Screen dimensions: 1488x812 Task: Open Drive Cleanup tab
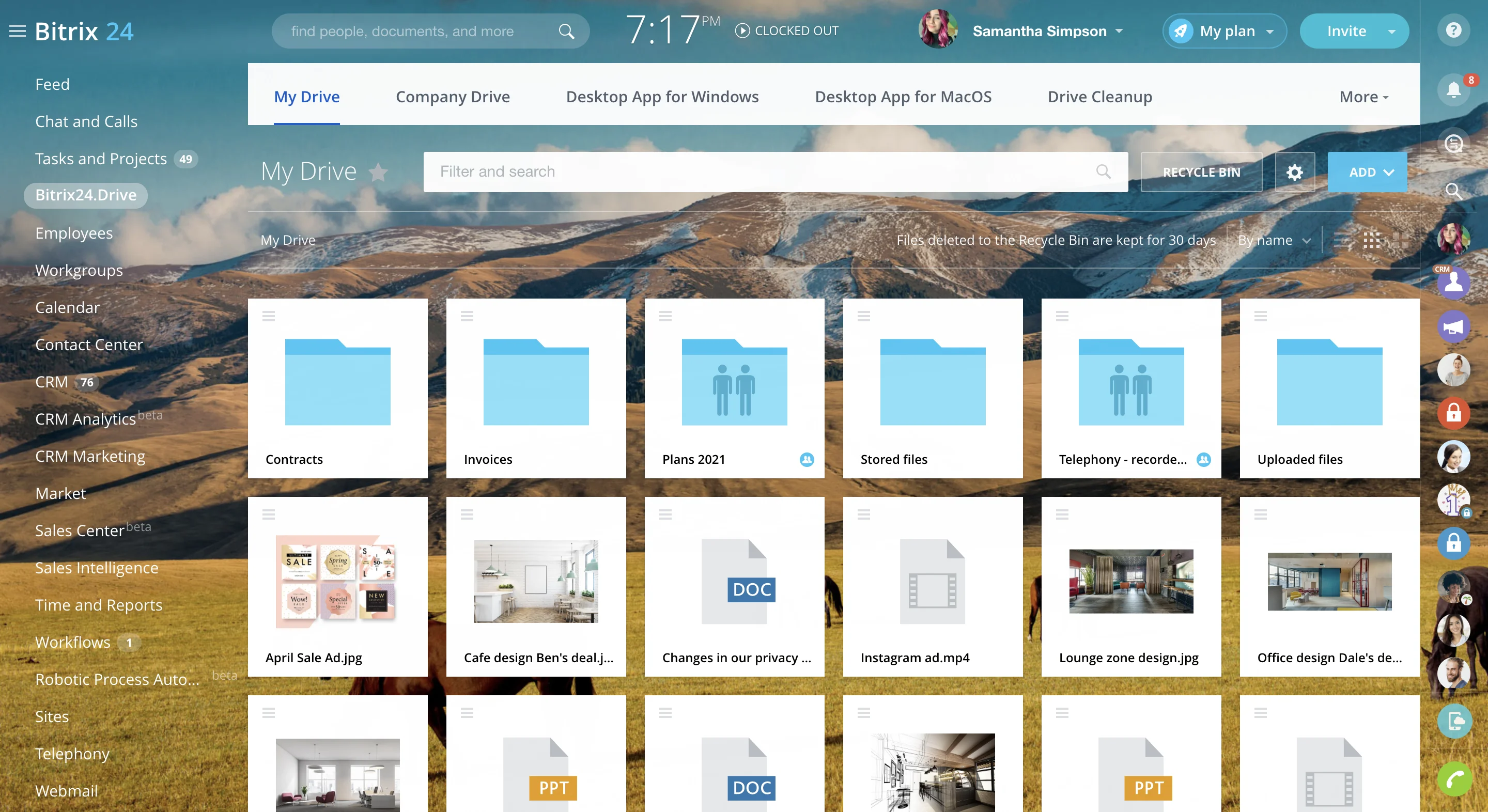[x=1099, y=97]
